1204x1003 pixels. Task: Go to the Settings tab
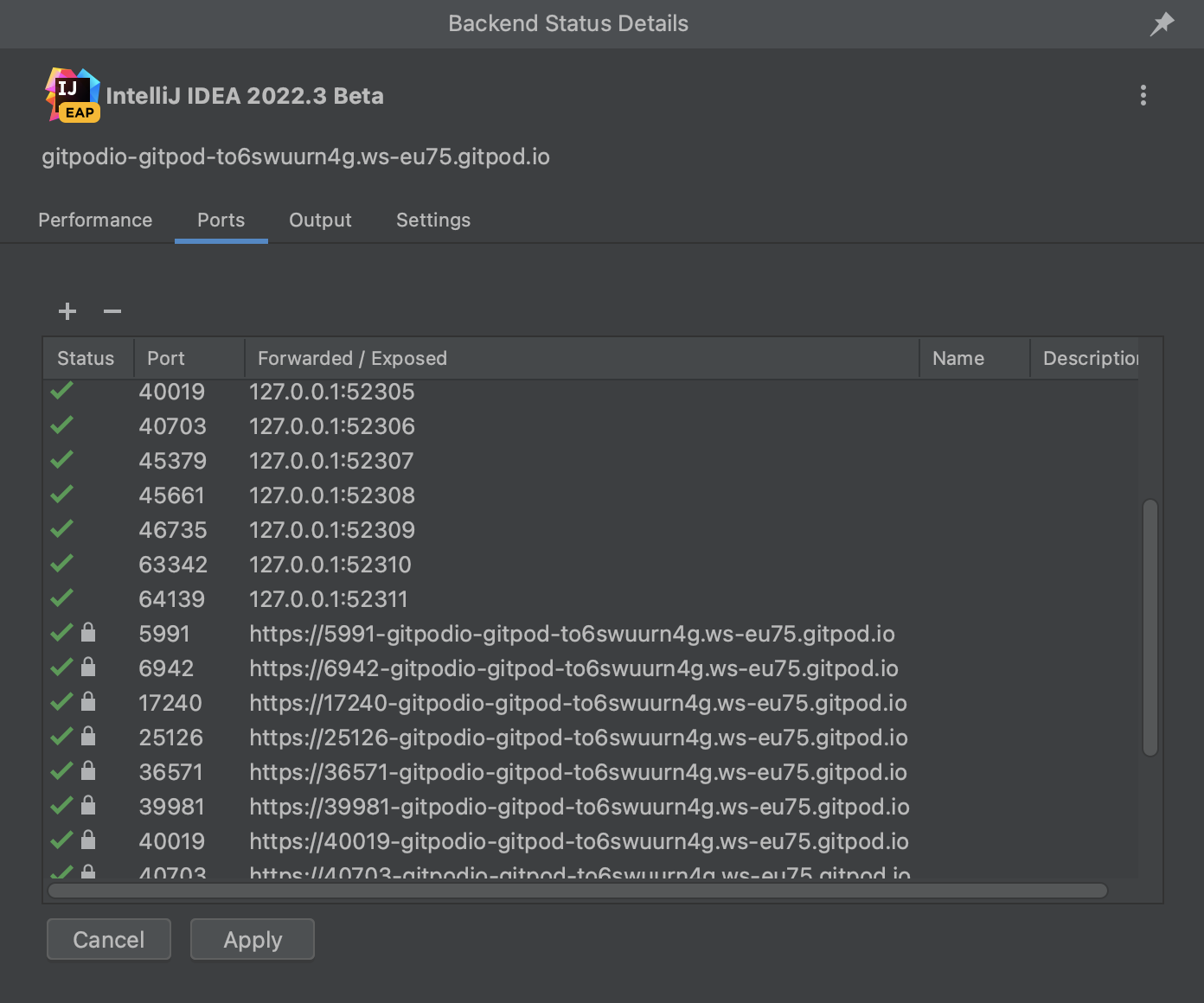(433, 220)
